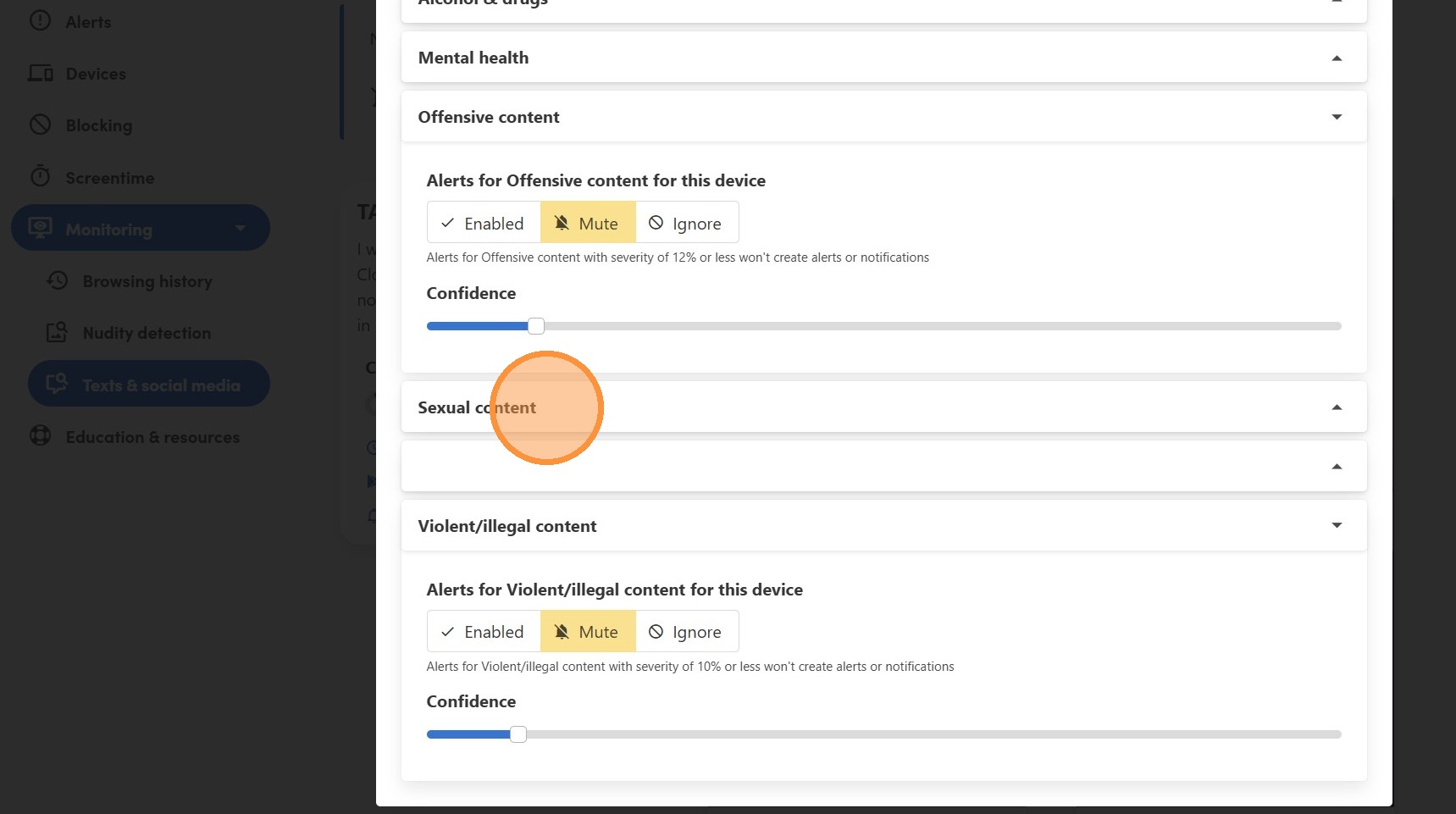The height and width of the screenshot is (814, 1456).
Task: Collapse the Offensive content section
Action: click(1337, 117)
